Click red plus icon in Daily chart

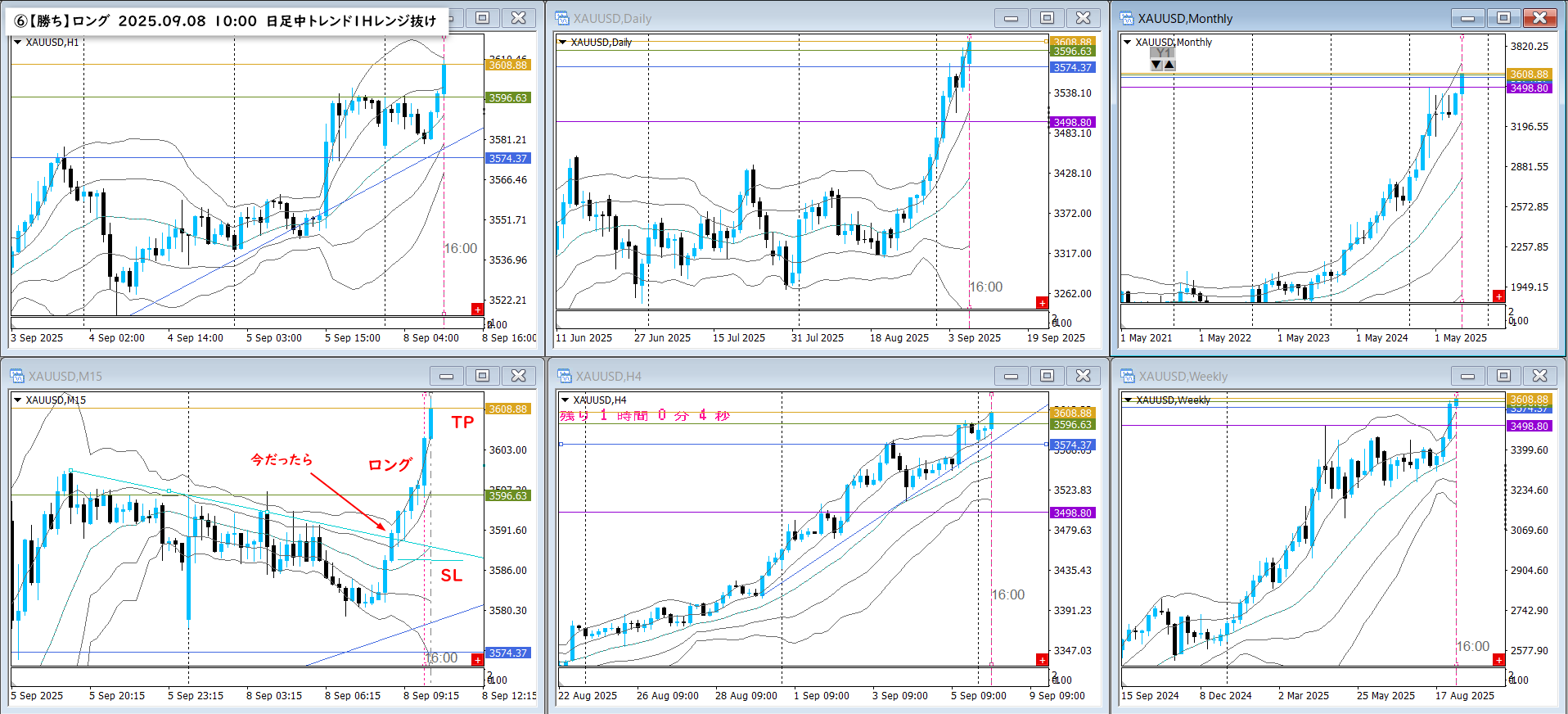pos(1042,303)
